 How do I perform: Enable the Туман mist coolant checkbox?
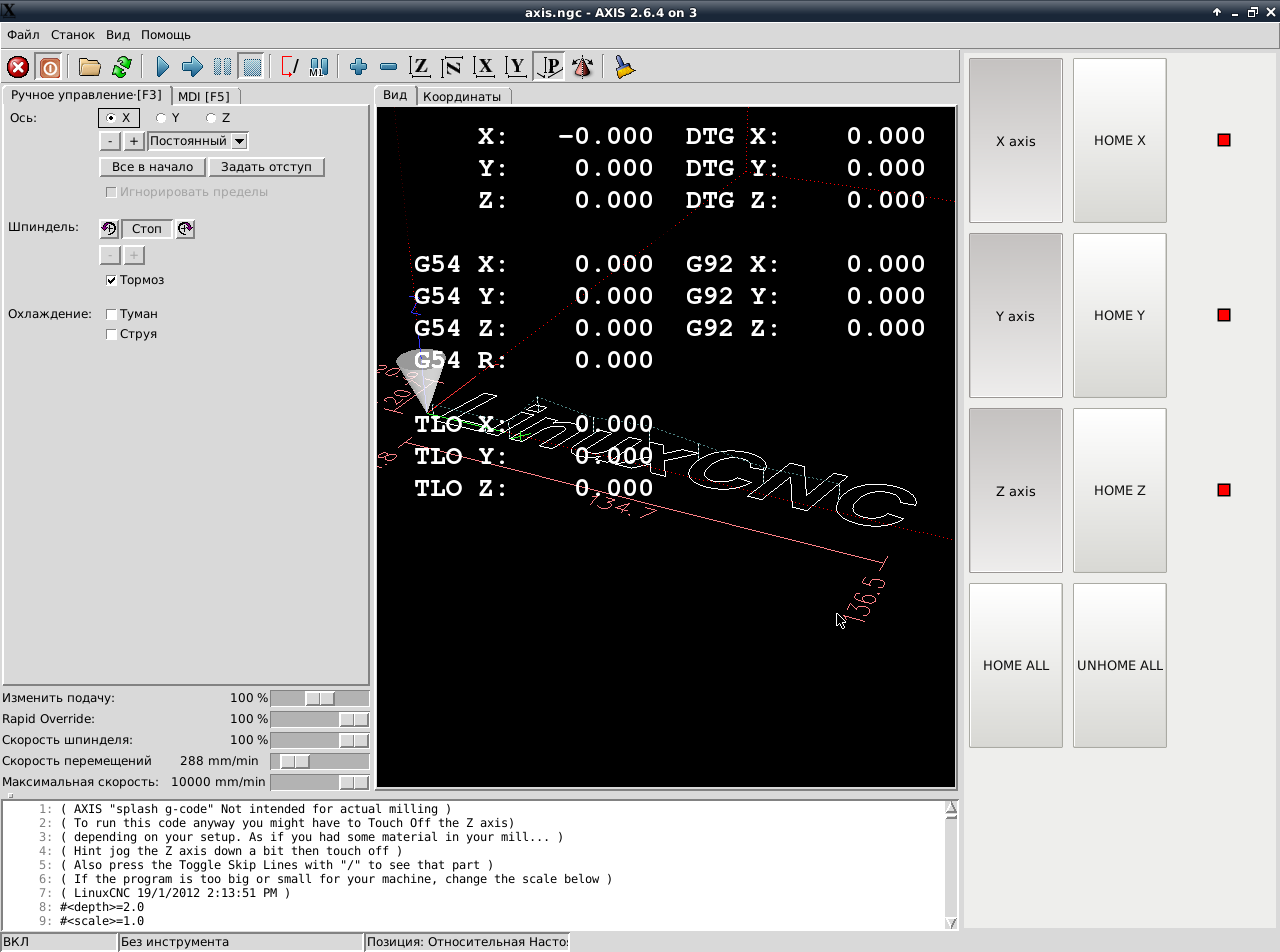112,314
